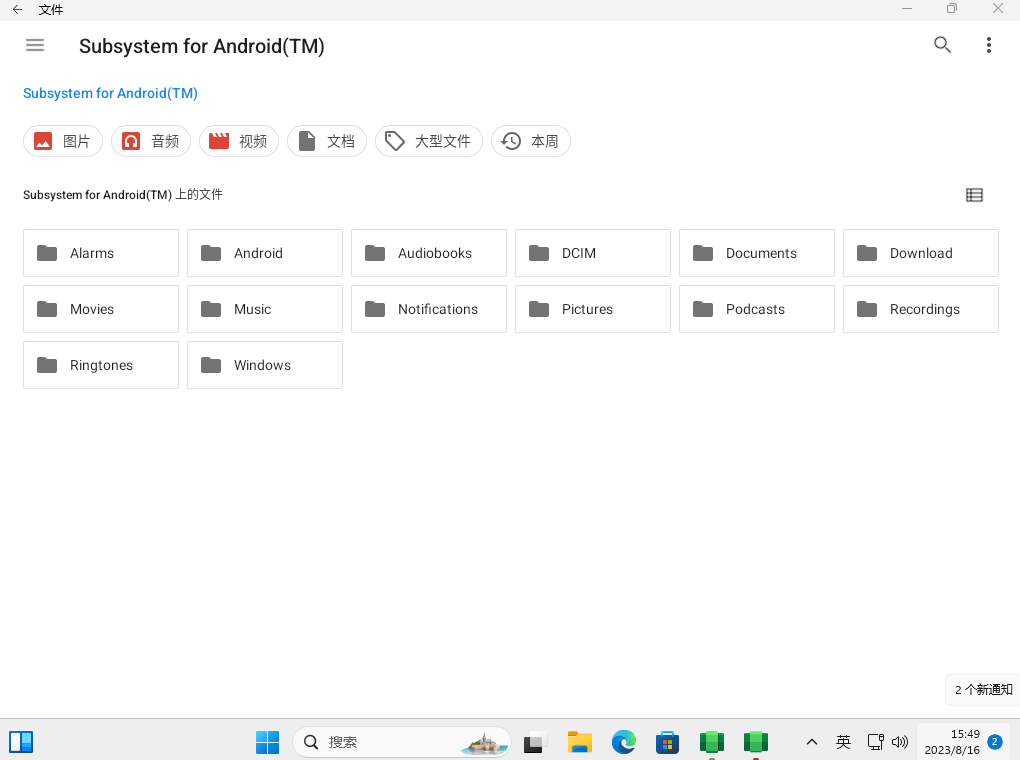
Task: Select the 视频 (Videos) filter chip
Action: point(239,141)
